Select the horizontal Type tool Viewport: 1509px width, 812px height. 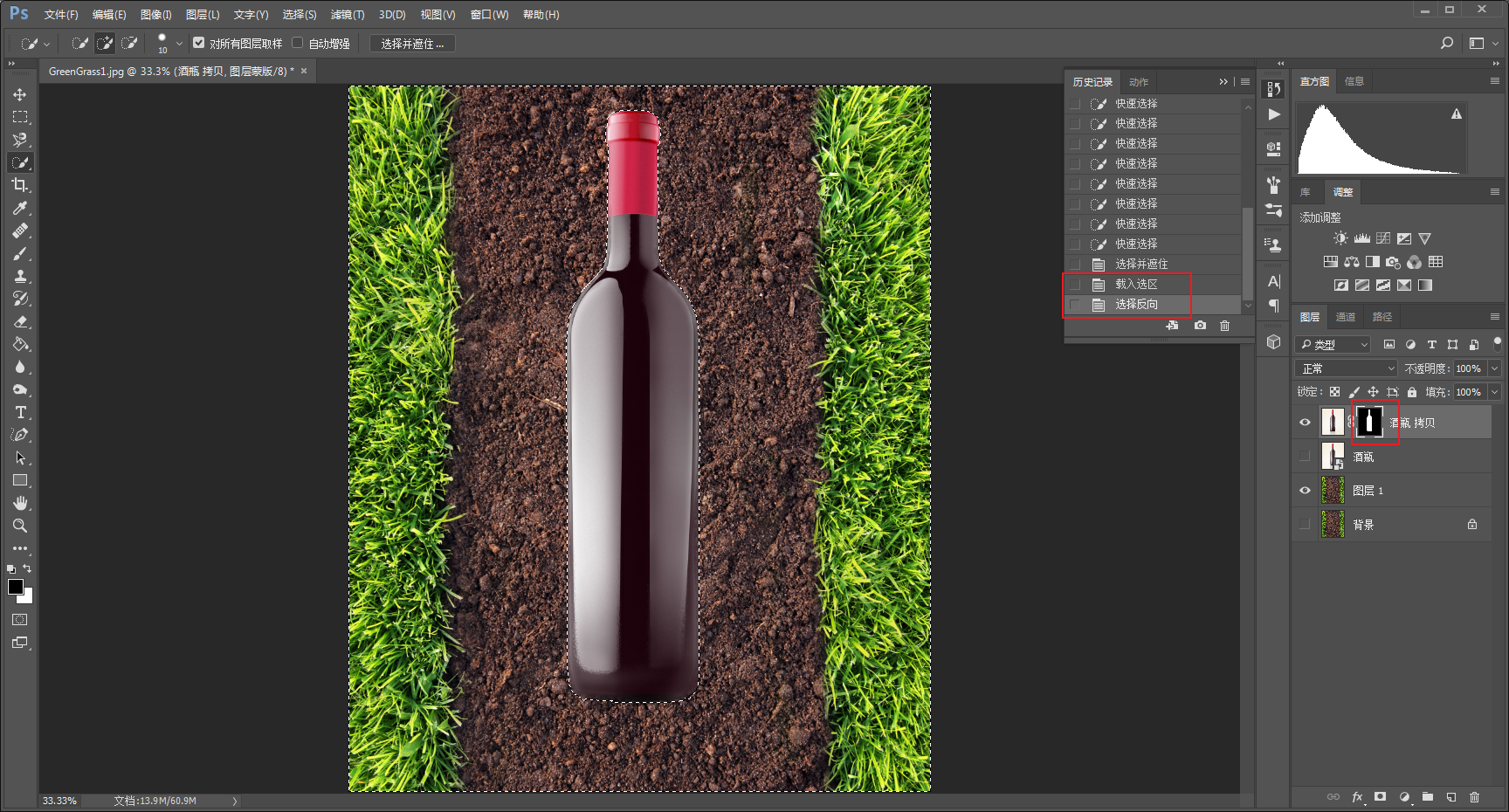coord(19,412)
